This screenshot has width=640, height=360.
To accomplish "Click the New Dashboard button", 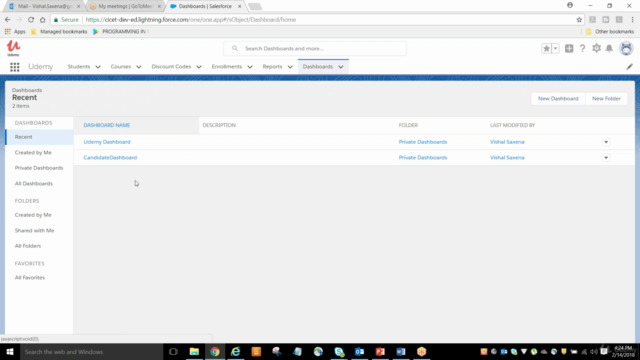I will (558, 98).
